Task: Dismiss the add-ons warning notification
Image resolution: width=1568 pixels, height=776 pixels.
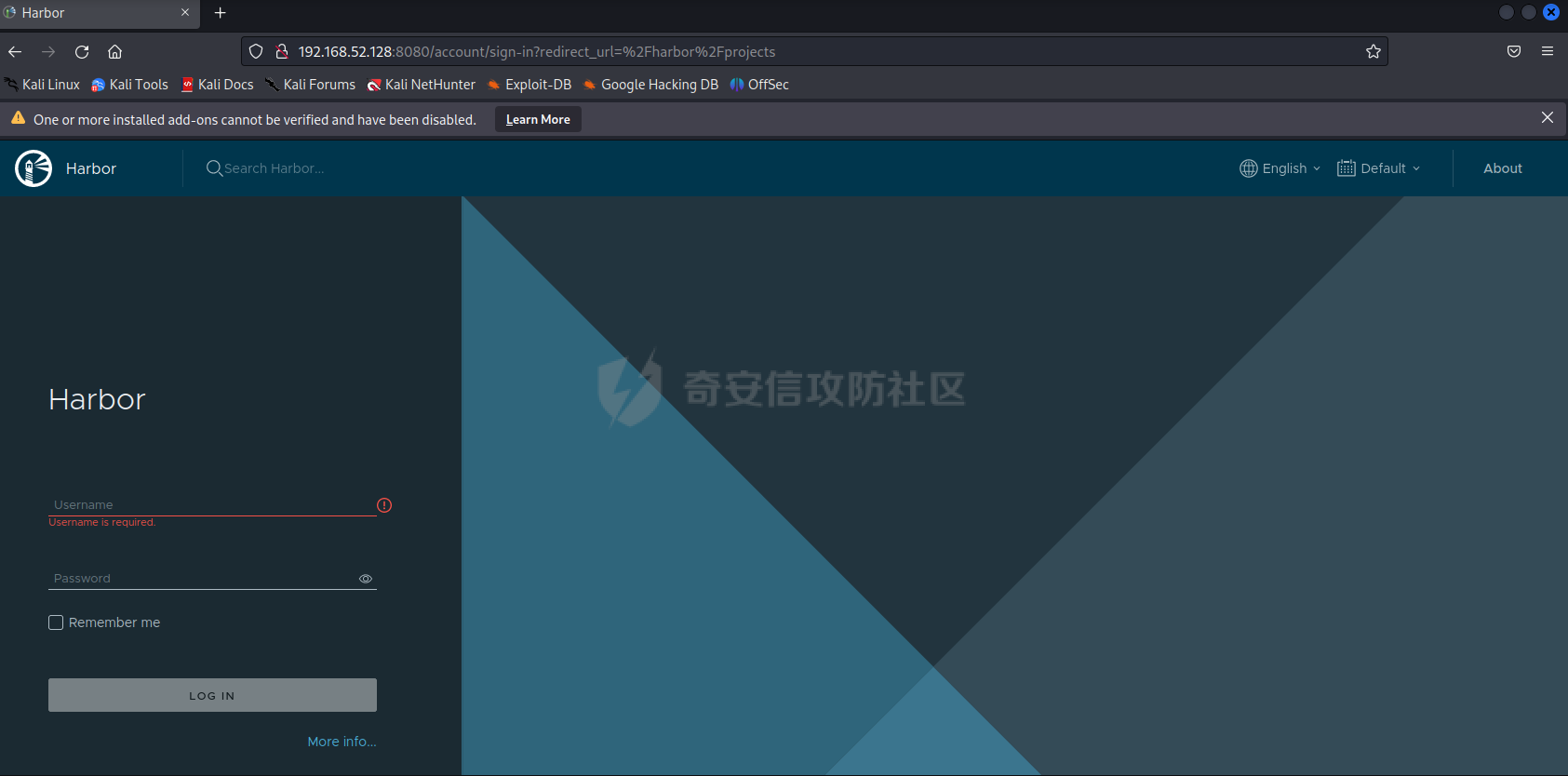Action: (1548, 117)
